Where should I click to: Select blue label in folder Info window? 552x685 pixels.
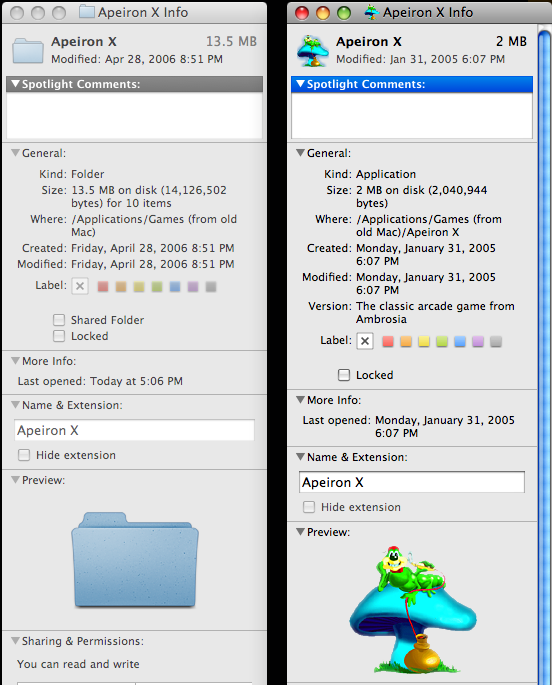click(175, 287)
